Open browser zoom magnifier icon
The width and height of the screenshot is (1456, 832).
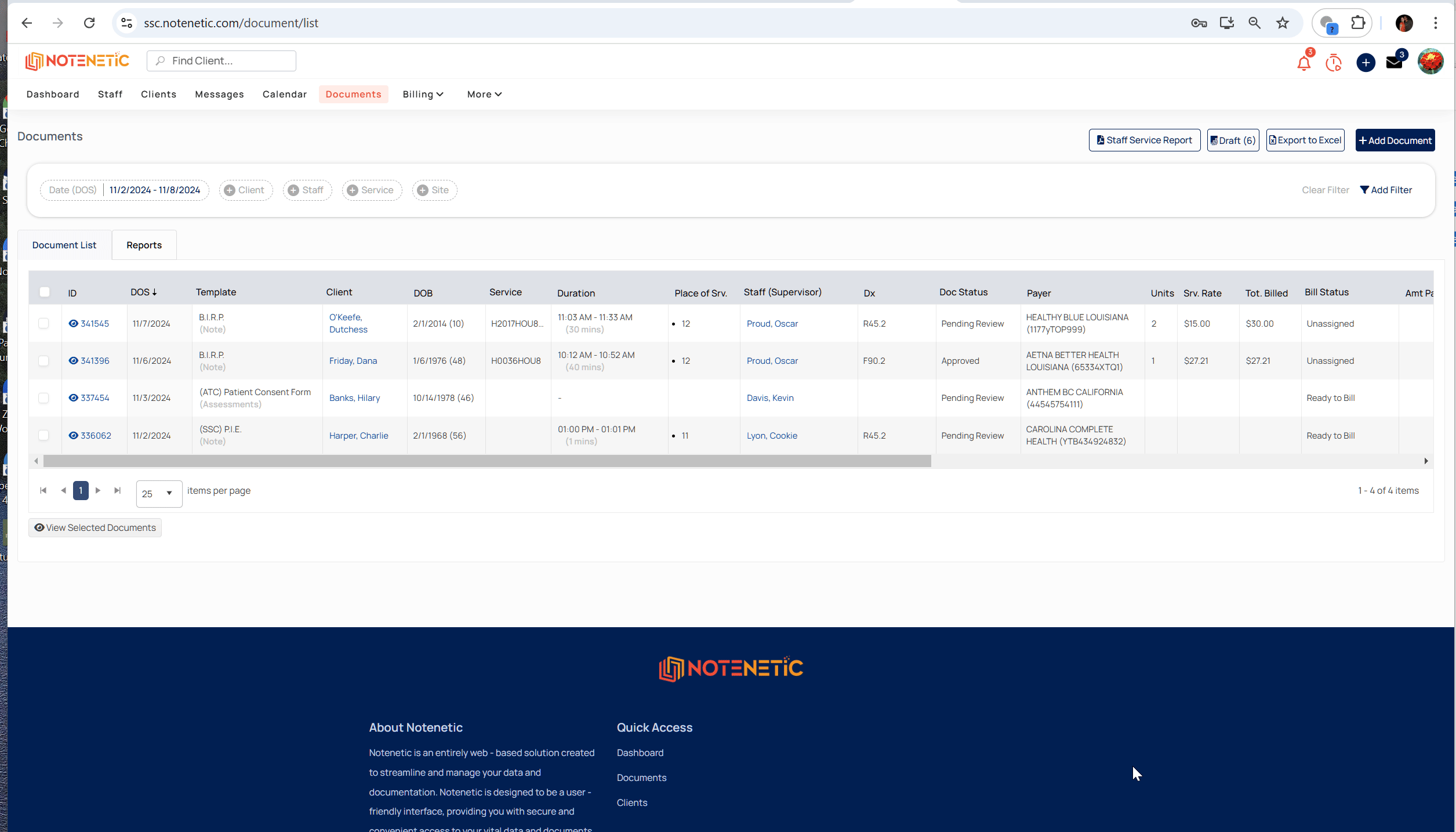click(1254, 23)
